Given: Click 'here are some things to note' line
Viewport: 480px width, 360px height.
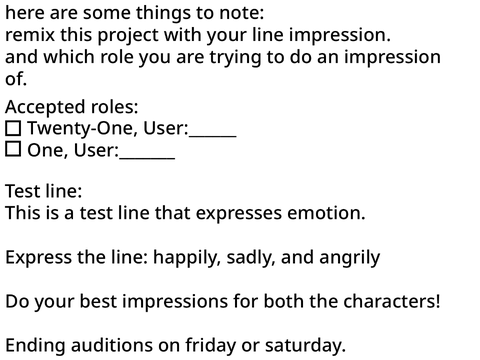Looking at the screenshot, I should pos(135,13).
